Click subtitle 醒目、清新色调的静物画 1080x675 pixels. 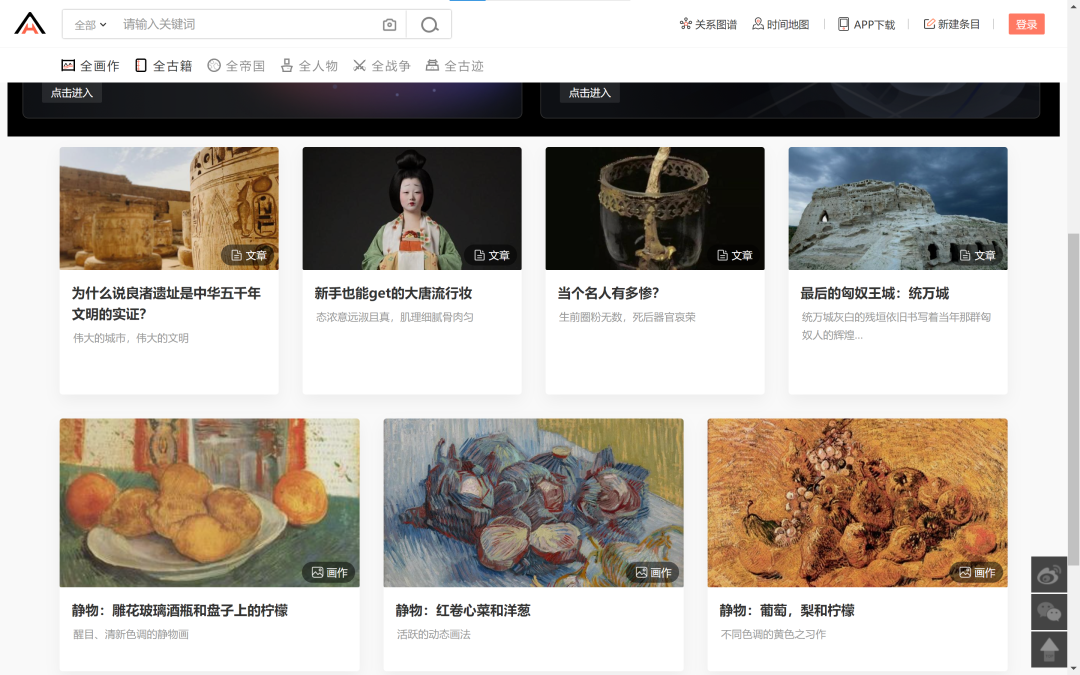point(131,634)
